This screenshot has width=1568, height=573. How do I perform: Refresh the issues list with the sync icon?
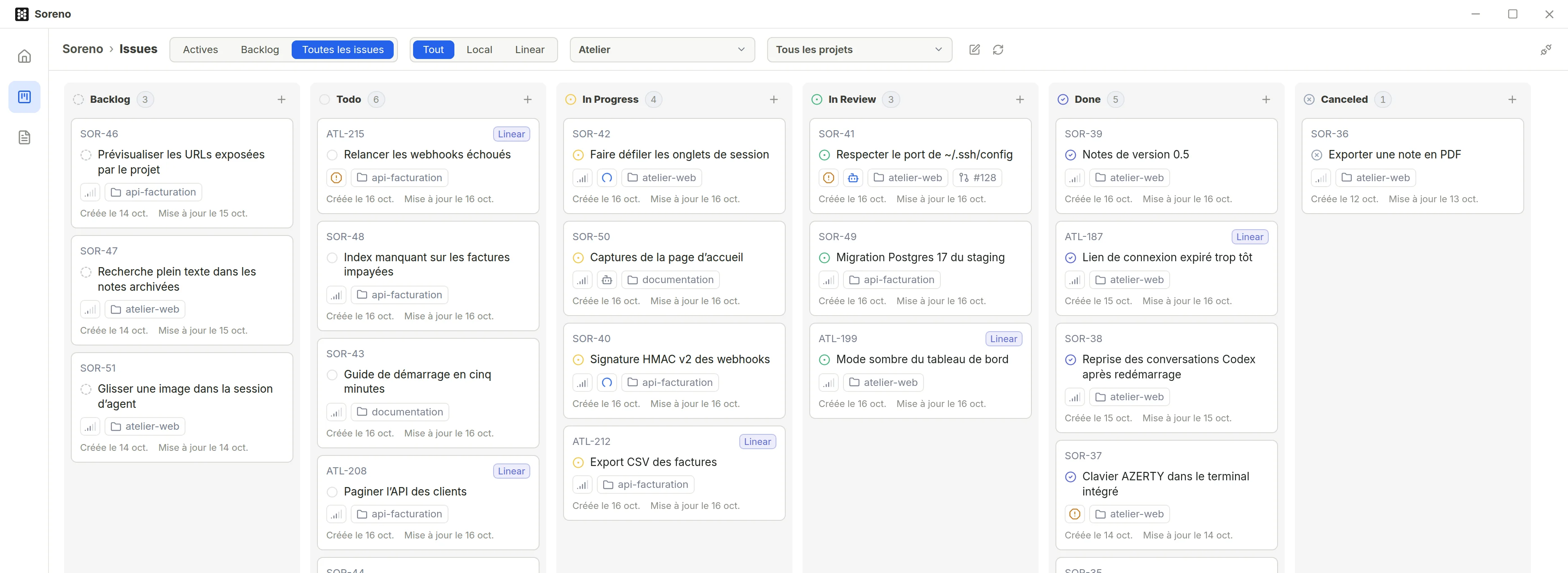tap(998, 49)
